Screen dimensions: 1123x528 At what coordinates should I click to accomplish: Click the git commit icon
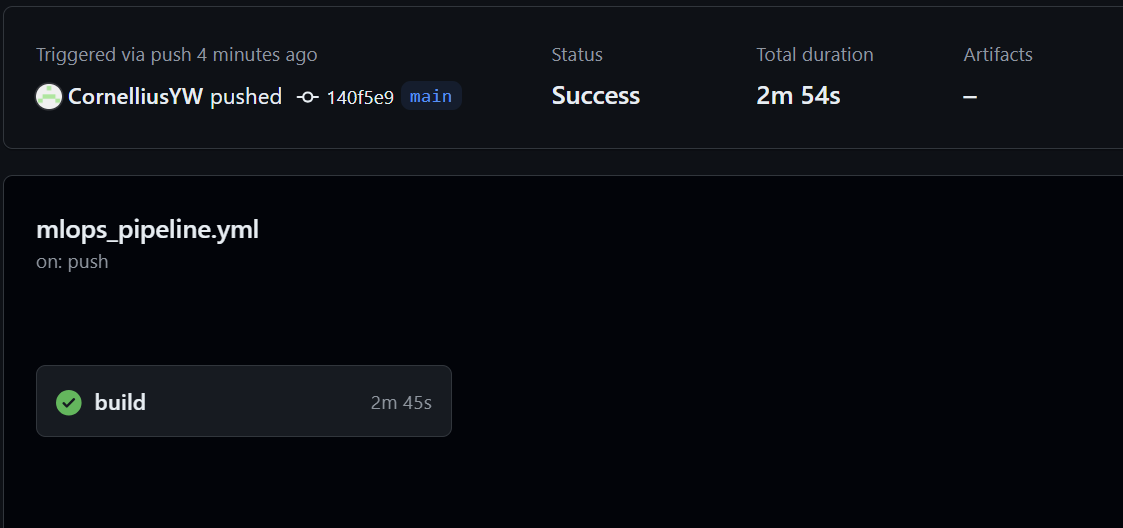[307, 97]
